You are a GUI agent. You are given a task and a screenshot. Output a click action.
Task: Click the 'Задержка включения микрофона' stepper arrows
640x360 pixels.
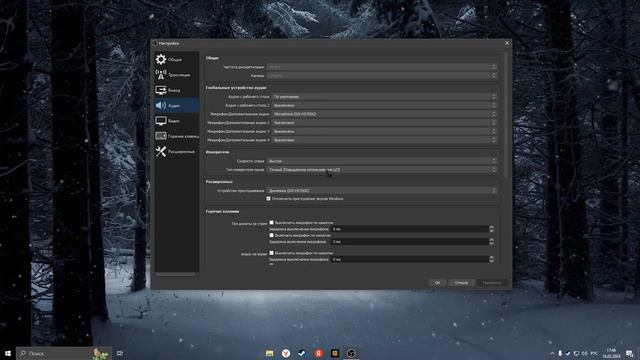pos(491,242)
